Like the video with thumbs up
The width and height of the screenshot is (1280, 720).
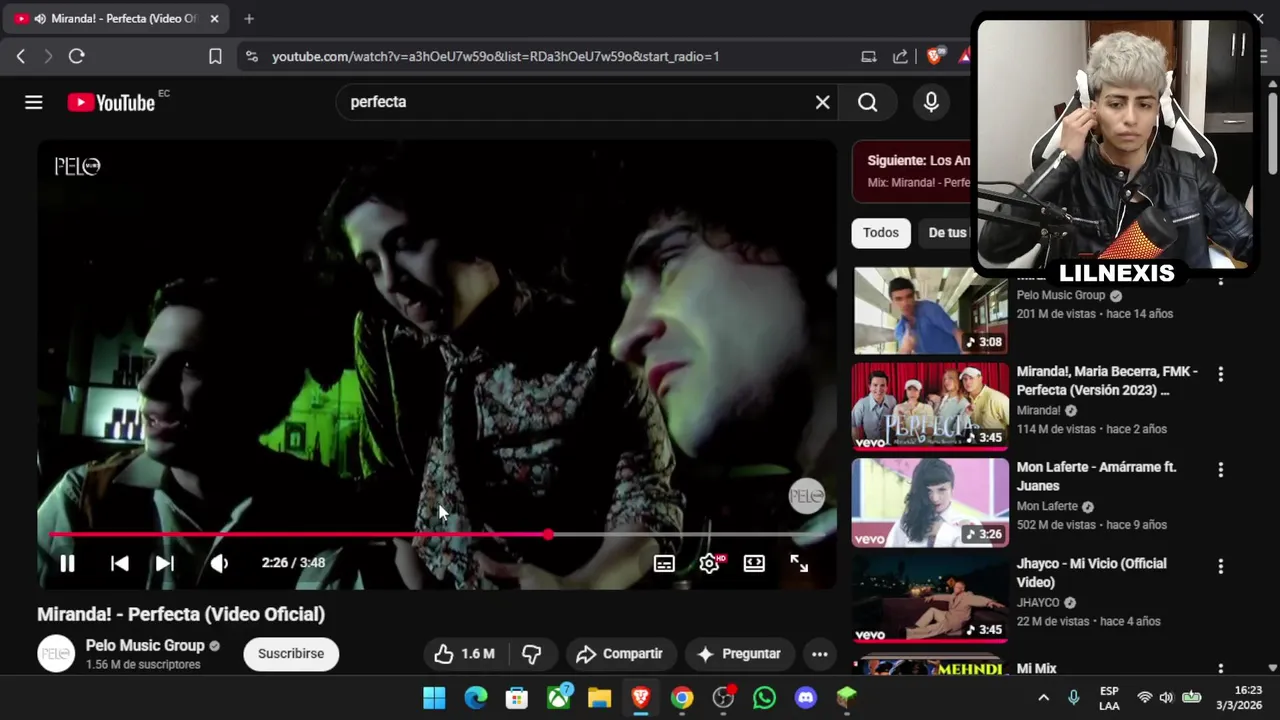(465, 654)
